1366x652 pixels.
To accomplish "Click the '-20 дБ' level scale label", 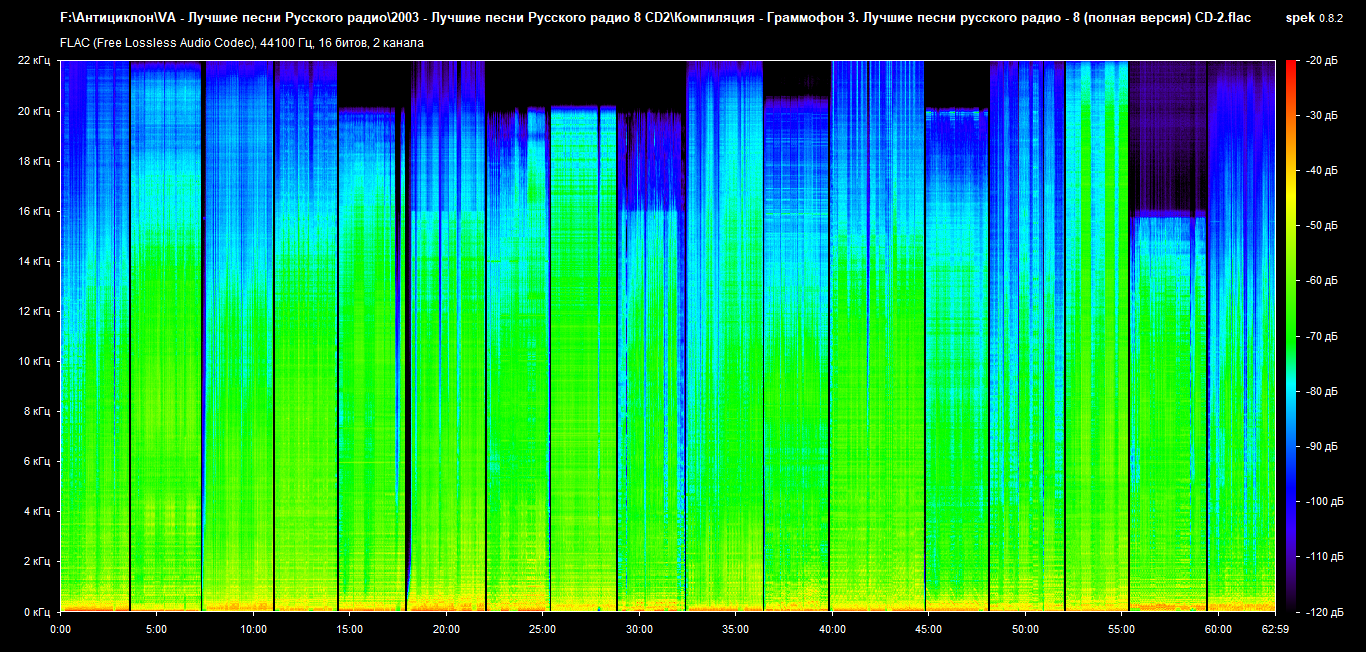I will click(x=1321, y=61).
